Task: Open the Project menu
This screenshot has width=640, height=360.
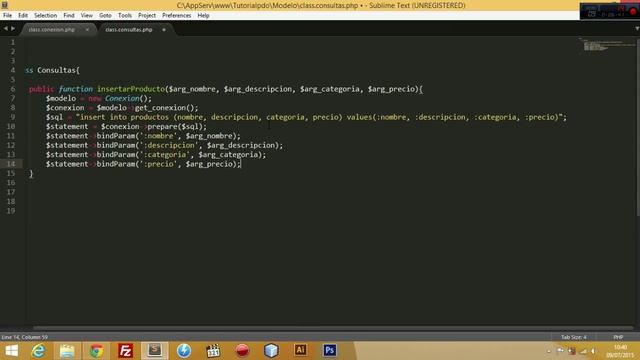Action: pos(147,16)
